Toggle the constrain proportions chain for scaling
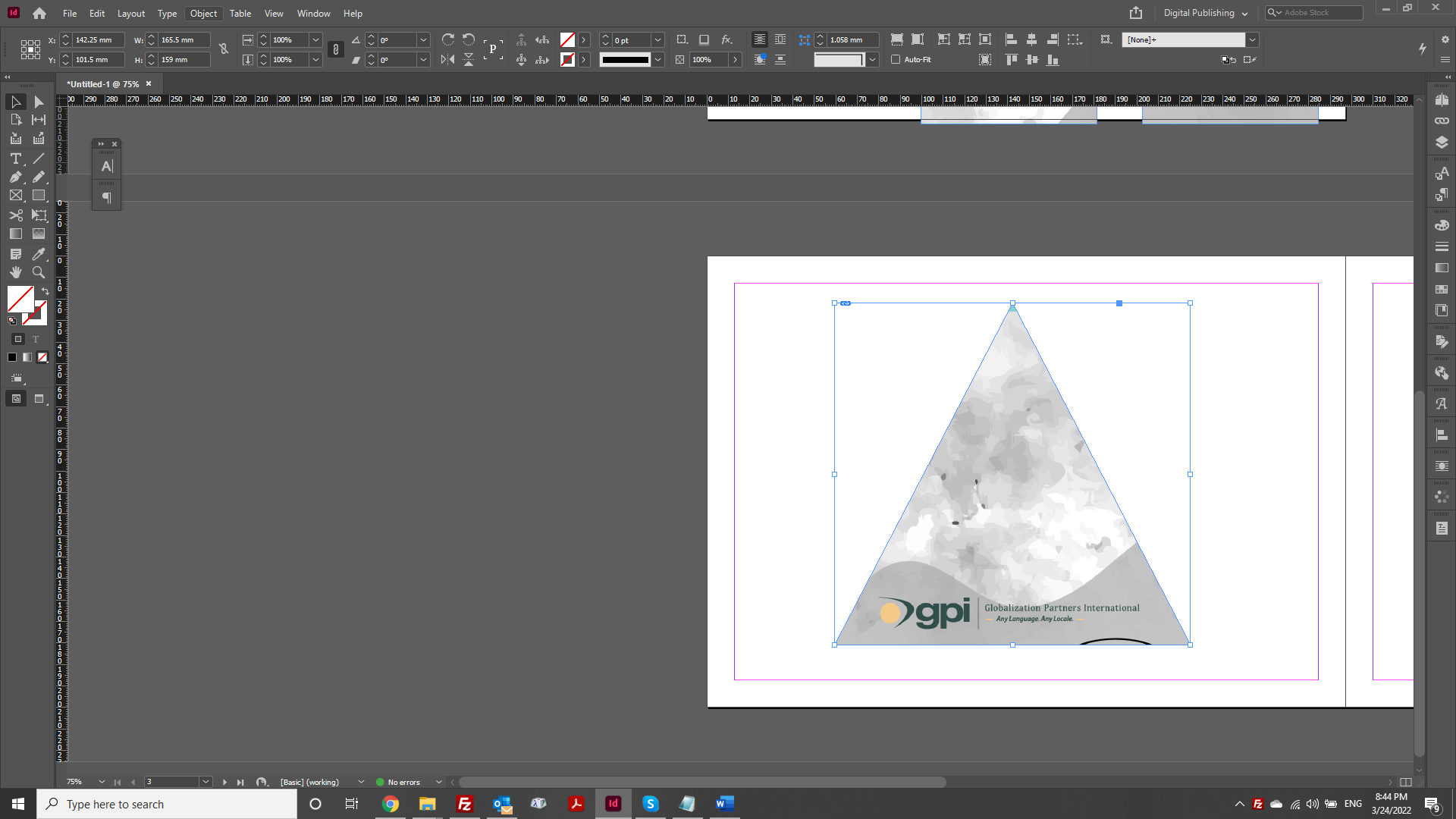 (336, 49)
